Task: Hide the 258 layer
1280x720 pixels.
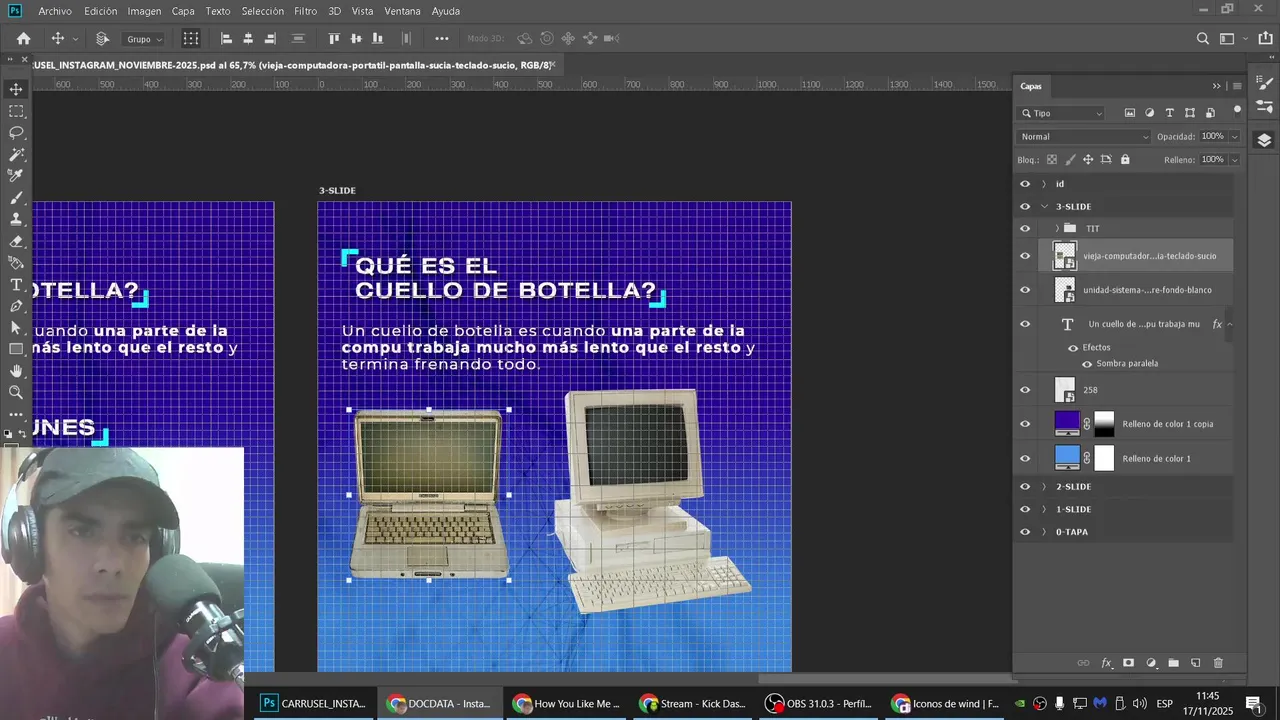Action: pyautogui.click(x=1024, y=390)
